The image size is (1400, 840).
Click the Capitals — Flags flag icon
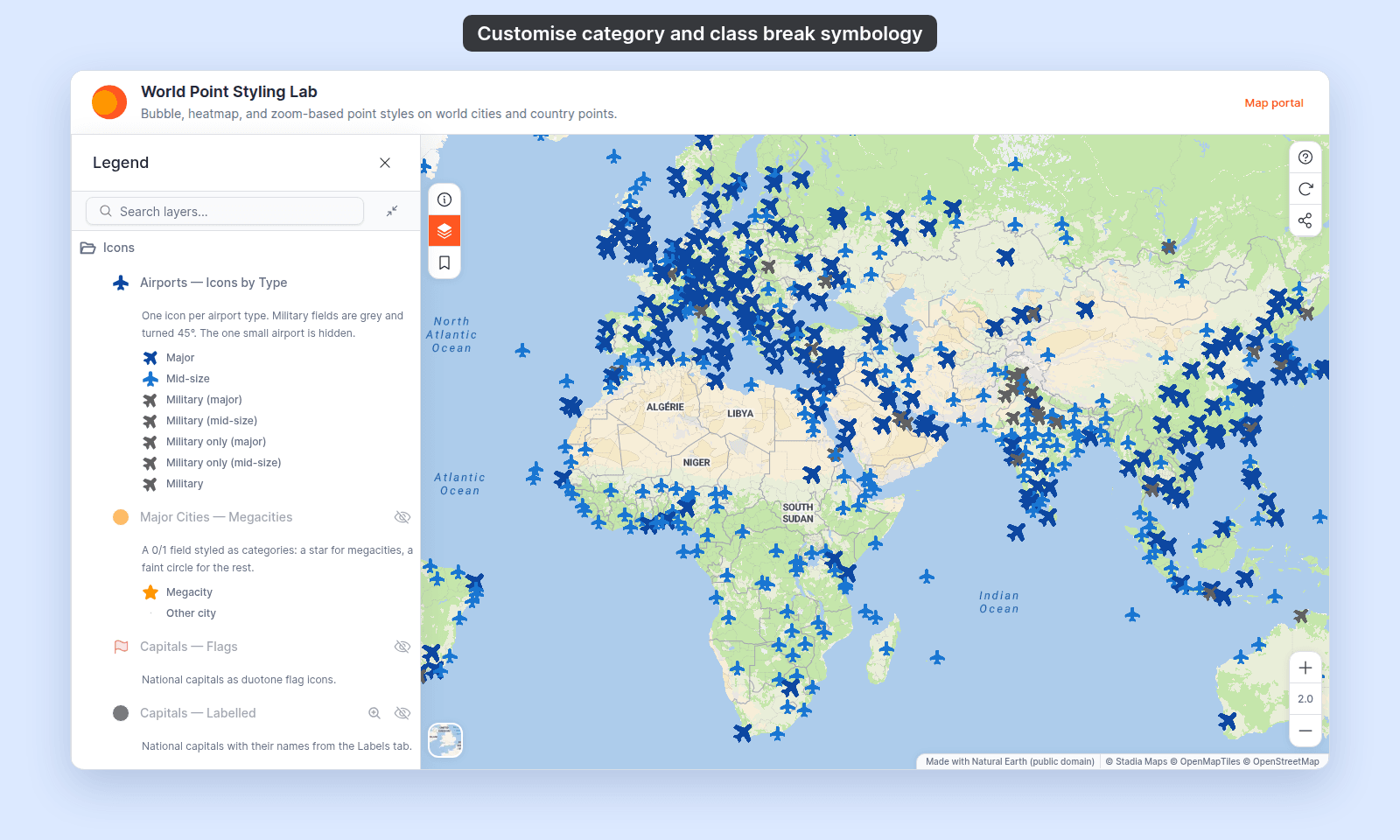(x=121, y=647)
